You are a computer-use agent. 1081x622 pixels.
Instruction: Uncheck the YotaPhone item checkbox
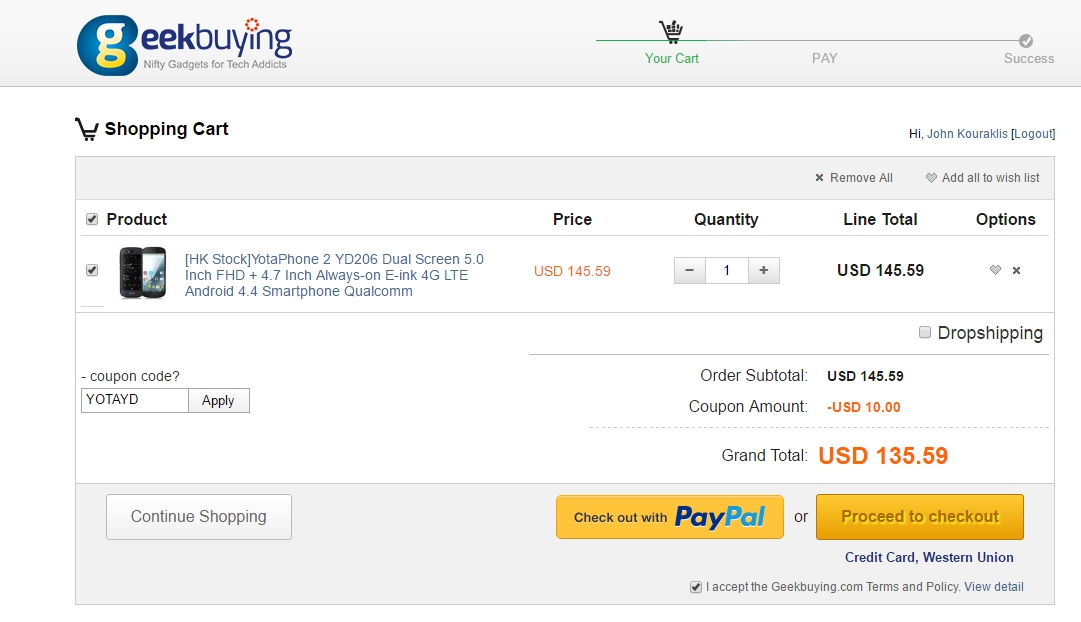(92, 270)
